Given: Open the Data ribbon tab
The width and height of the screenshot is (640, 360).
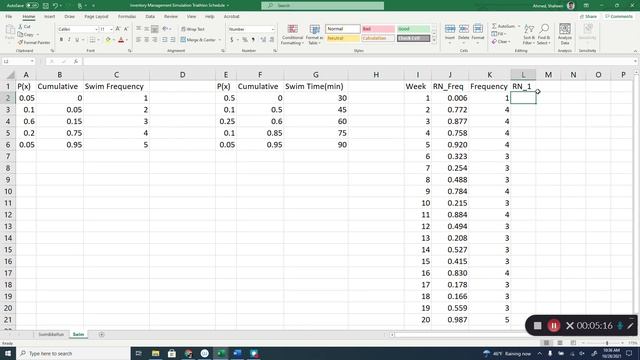Looking at the screenshot, I should pyautogui.click(x=150, y=16).
